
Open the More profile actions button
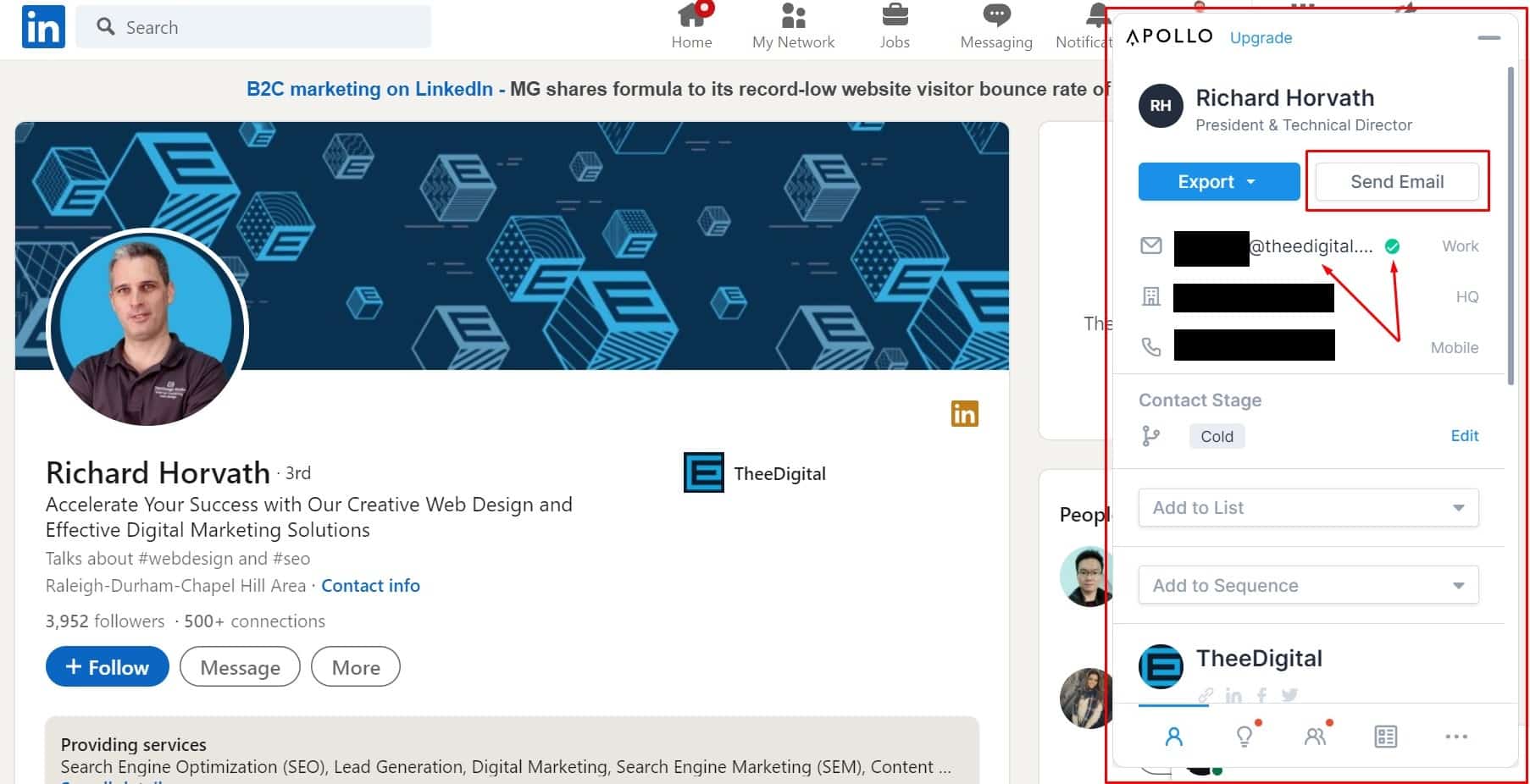(356, 667)
